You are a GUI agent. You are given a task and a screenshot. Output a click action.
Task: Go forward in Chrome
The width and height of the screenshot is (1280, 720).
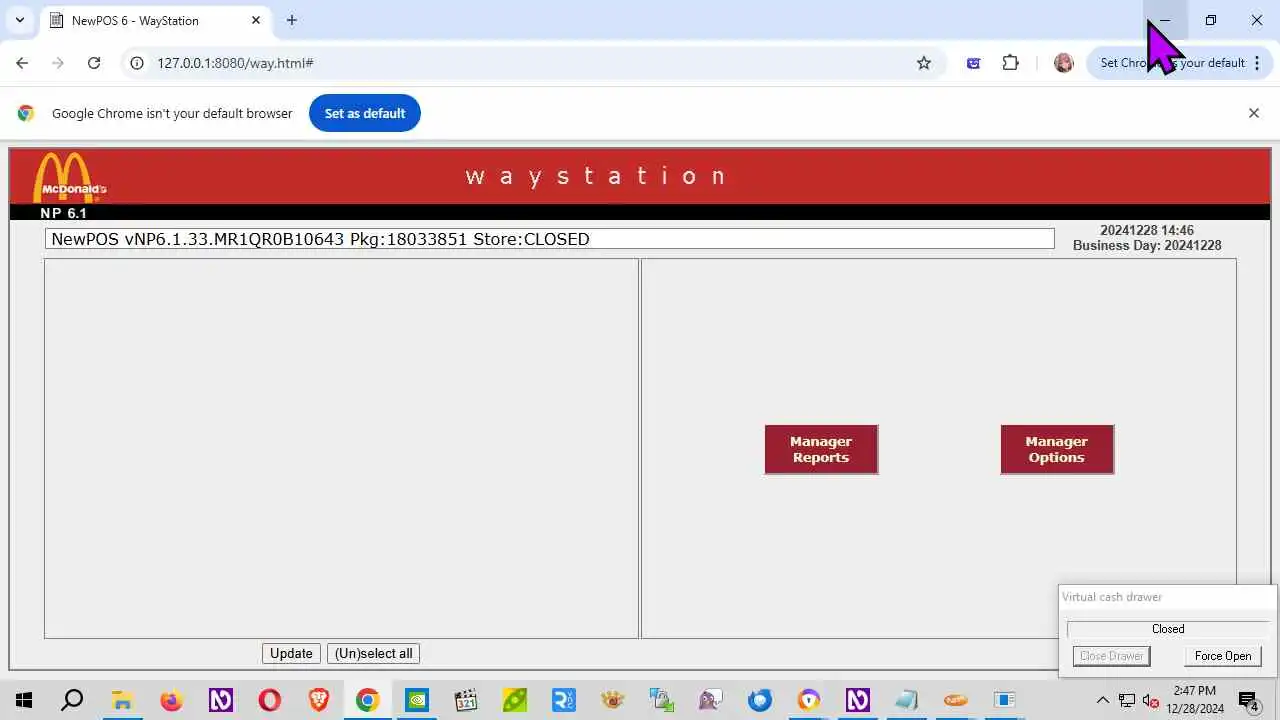click(x=58, y=63)
